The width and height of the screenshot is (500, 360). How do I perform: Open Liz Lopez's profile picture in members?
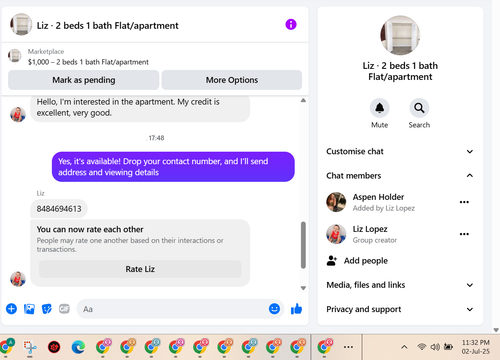tap(336, 234)
